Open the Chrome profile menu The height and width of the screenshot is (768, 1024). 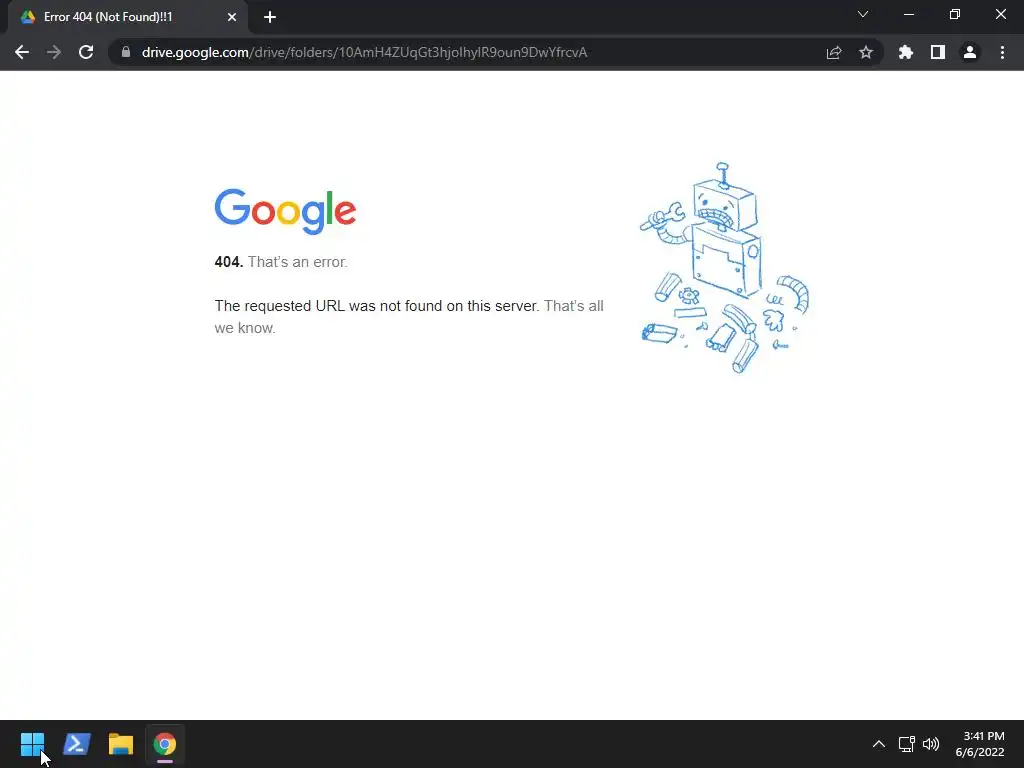(970, 52)
